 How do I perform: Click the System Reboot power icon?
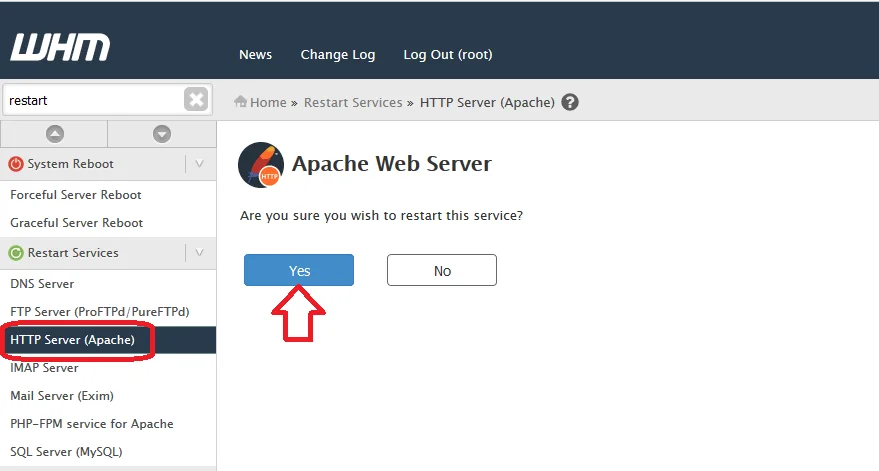click(16, 164)
